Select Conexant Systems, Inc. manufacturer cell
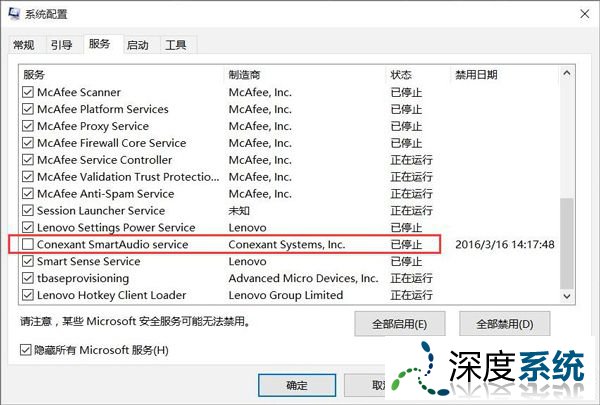The width and height of the screenshot is (600, 405). (x=287, y=244)
